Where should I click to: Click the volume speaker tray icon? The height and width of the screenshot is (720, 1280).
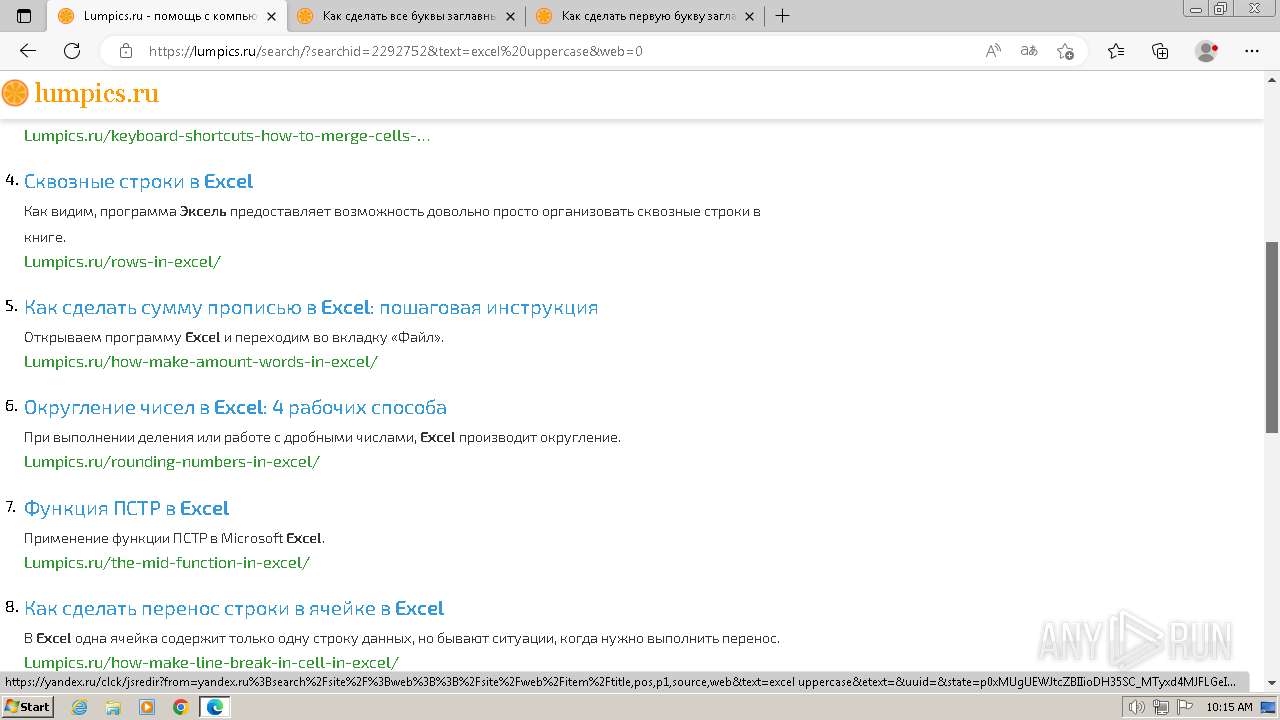[x=1137, y=707]
